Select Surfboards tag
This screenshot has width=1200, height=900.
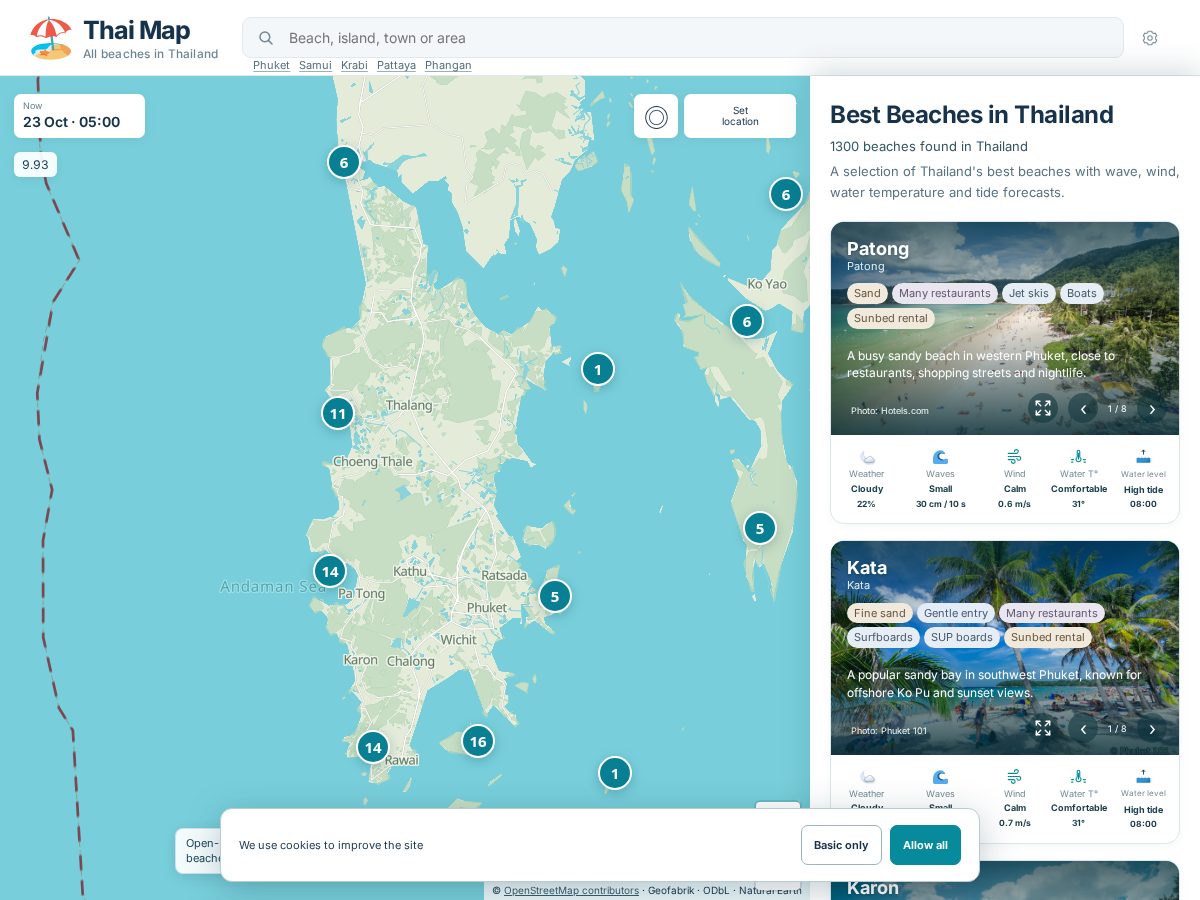[x=883, y=637]
